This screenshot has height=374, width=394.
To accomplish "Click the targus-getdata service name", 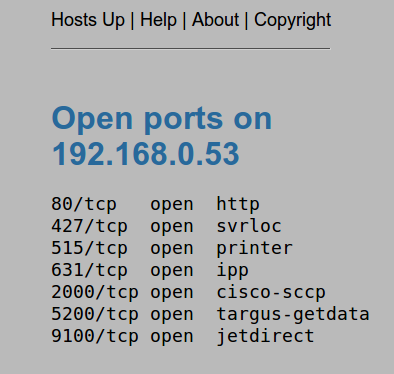I will pos(293,314).
